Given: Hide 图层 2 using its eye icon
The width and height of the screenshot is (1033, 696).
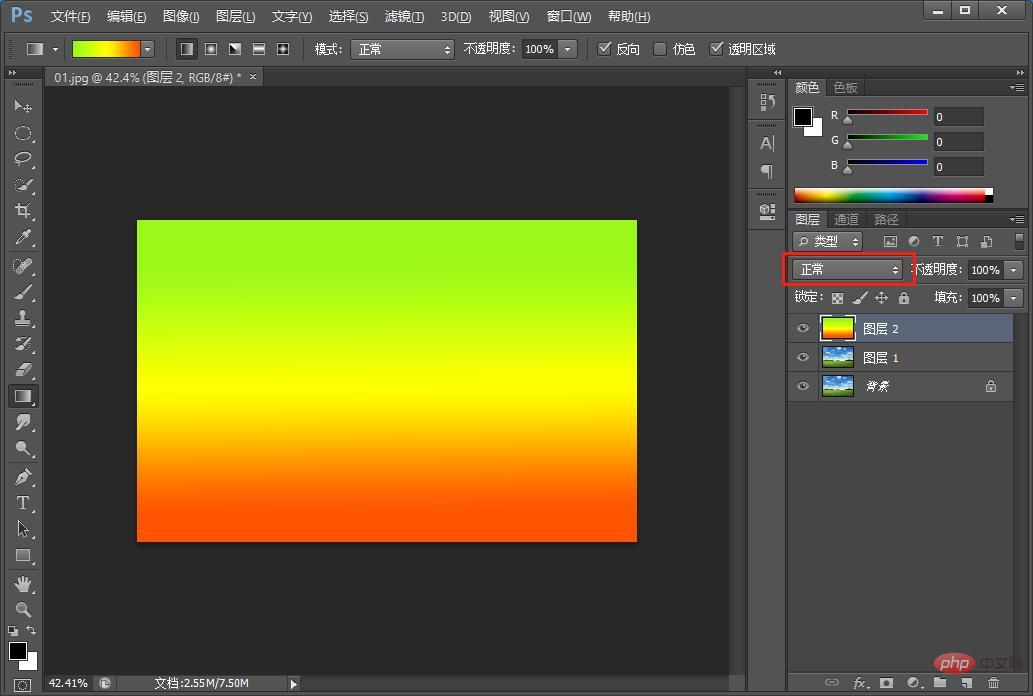Looking at the screenshot, I should (x=802, y=328).
